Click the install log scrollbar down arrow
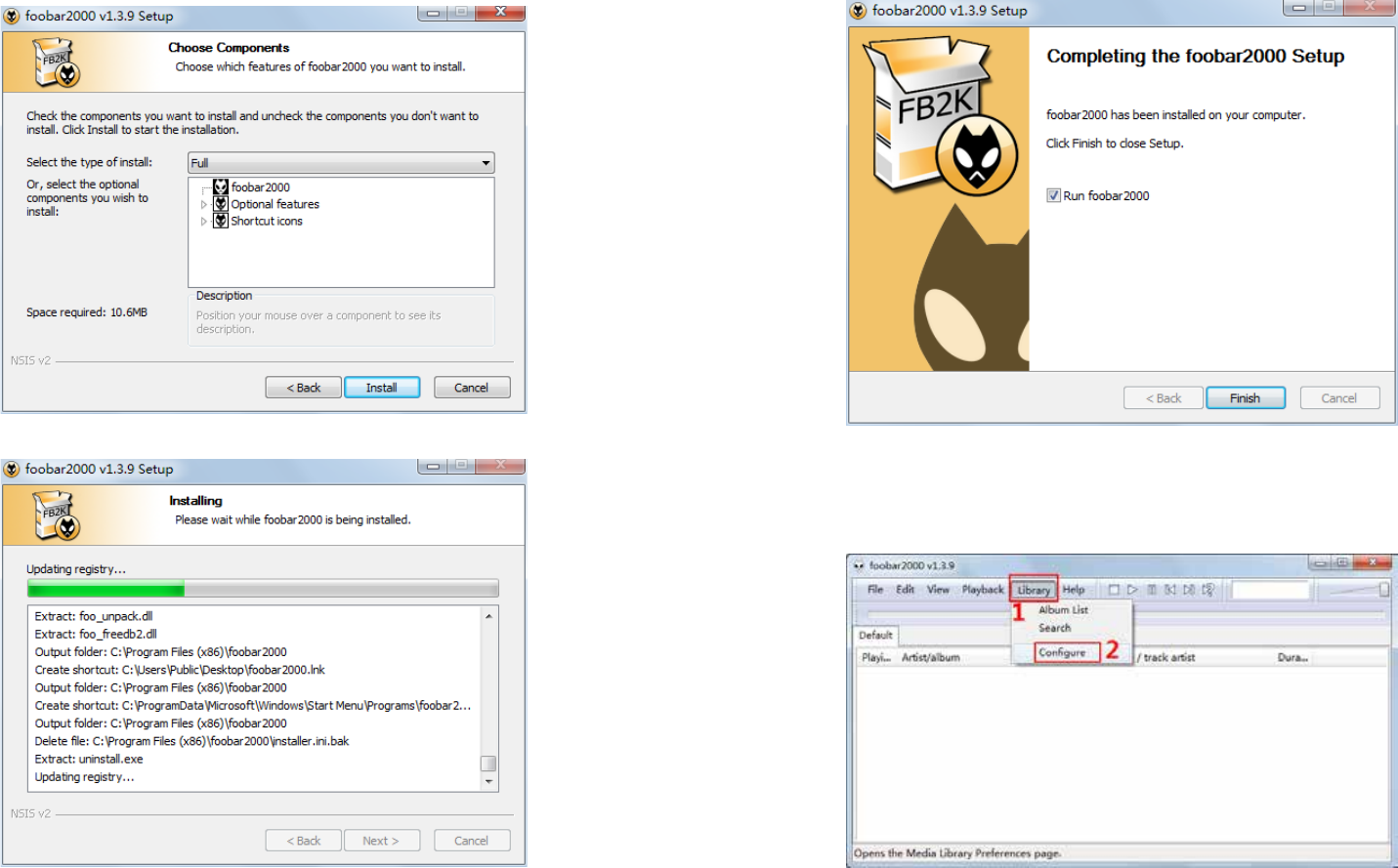1398x868 pixels. pyautogui.click(x=488, y=781)
